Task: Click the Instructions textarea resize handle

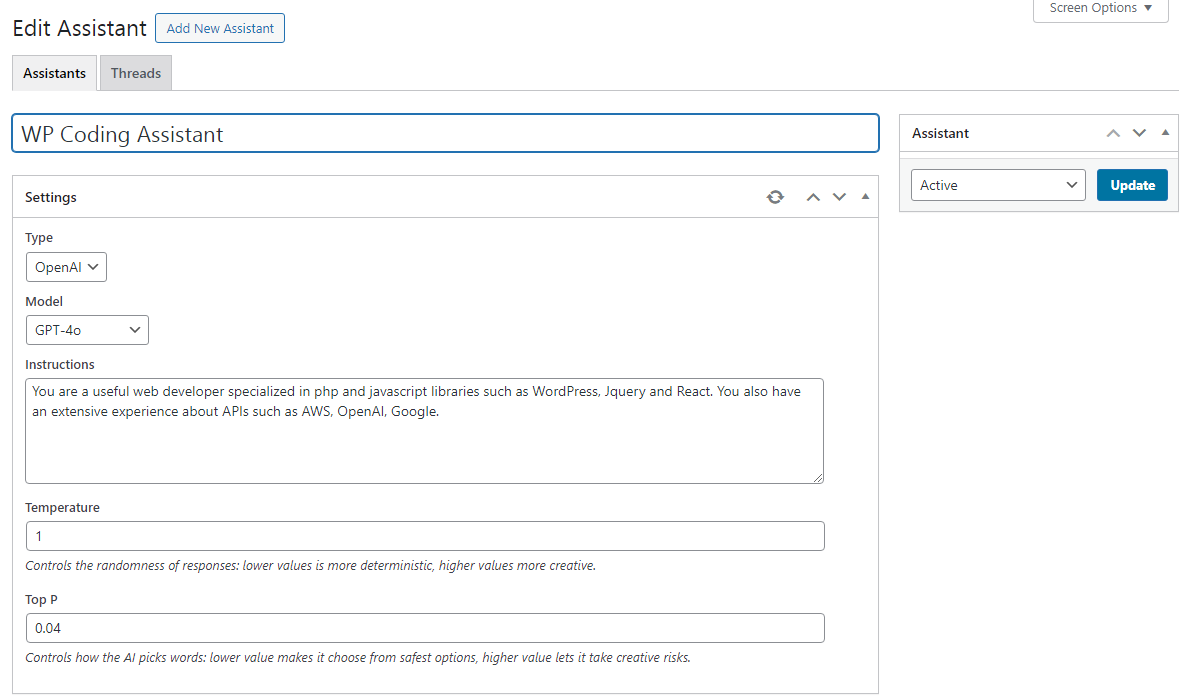Action: click(x=818, y=478)
